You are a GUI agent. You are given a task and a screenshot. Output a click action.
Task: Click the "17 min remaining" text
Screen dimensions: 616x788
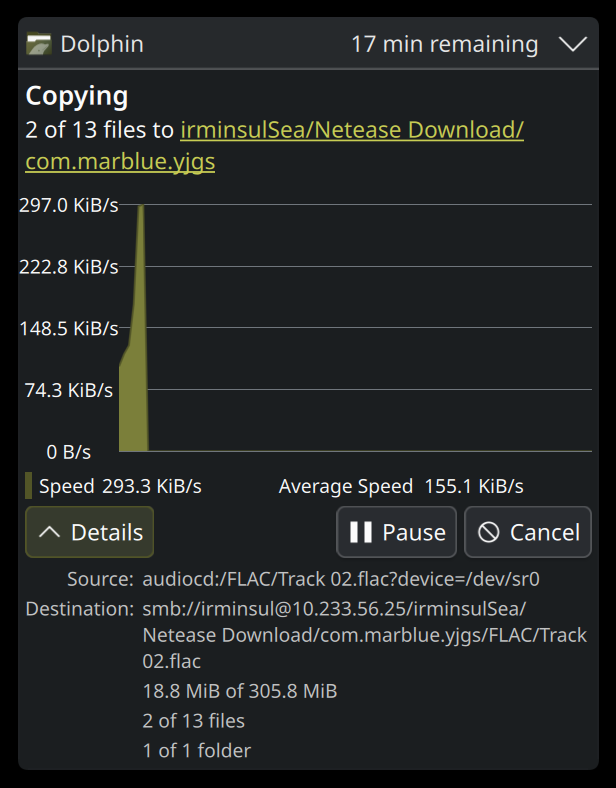(444, 44)
